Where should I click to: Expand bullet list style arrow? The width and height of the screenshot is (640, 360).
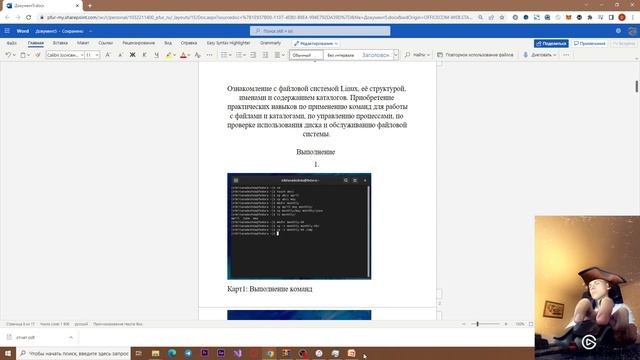coord(230,55)
